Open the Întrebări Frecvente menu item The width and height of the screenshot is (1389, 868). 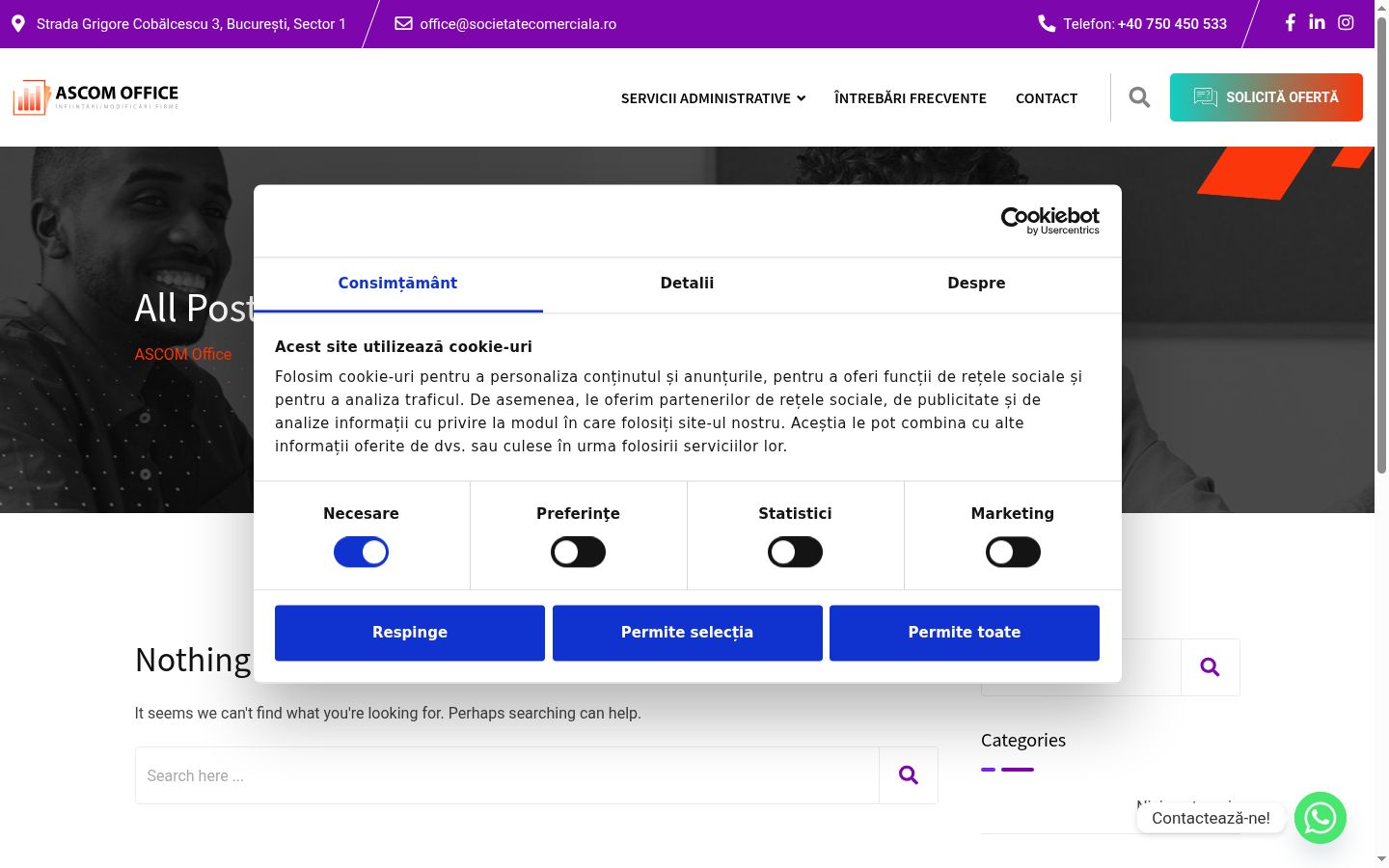click(910, 98)
